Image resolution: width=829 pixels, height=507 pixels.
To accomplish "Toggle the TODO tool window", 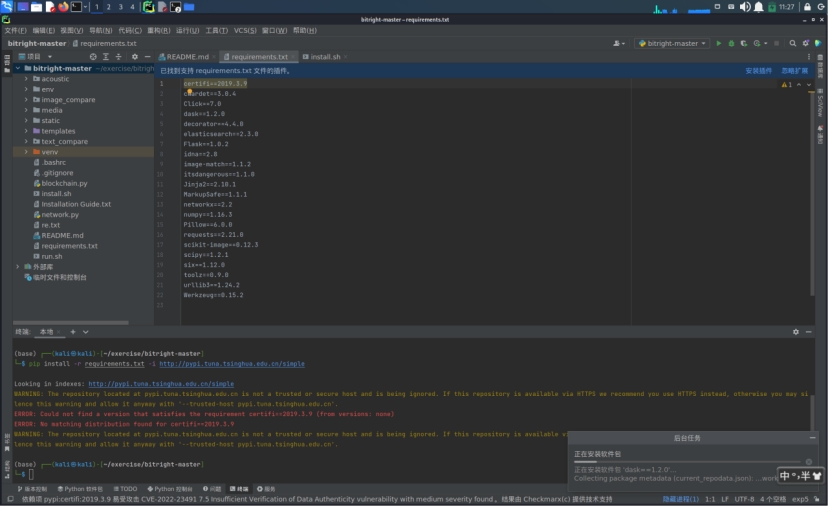I will pyautogui.click(x=125, y=489).
